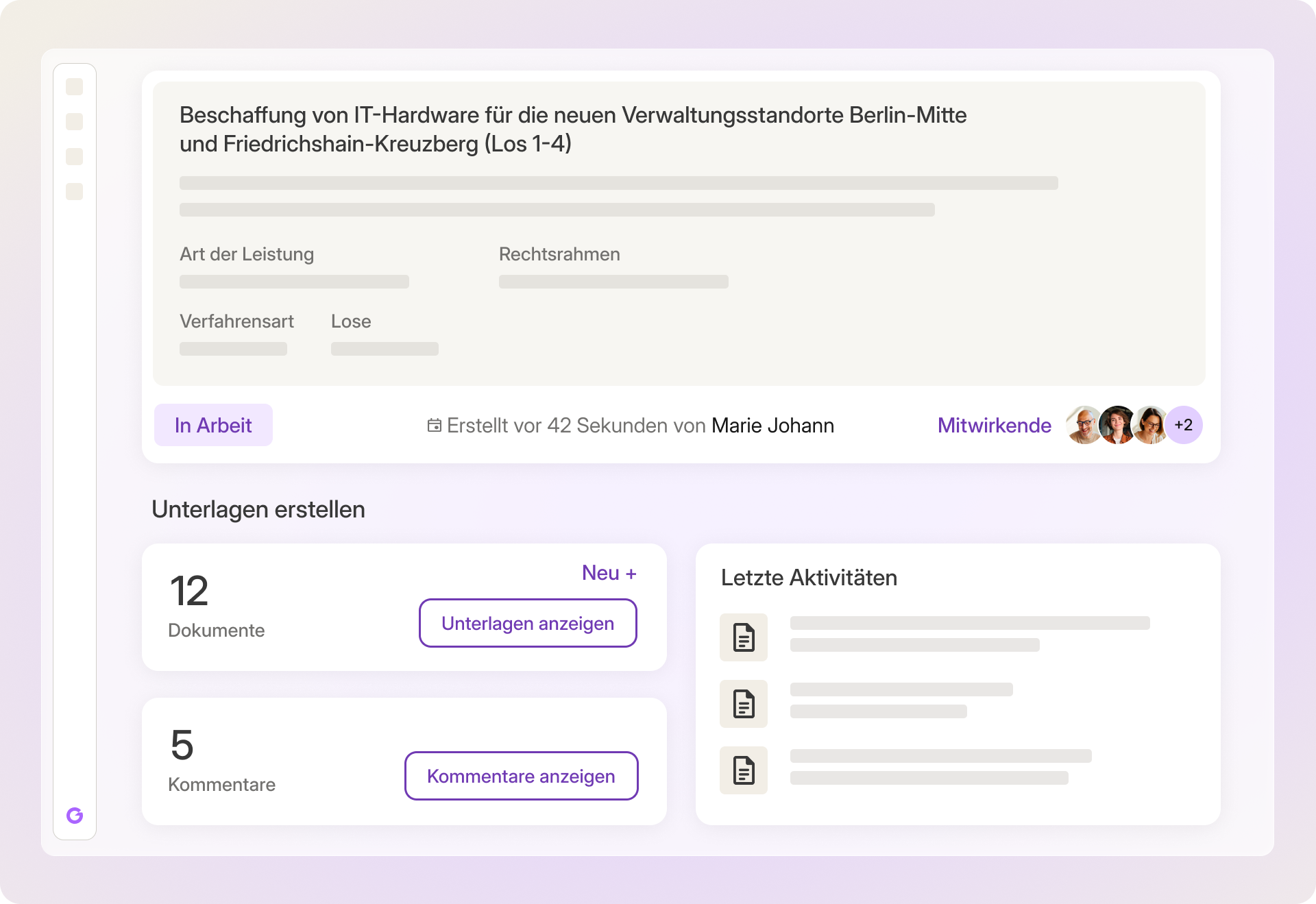Click the first sidebar placeholder icon

pyautogui.click(x=74, y=86)
